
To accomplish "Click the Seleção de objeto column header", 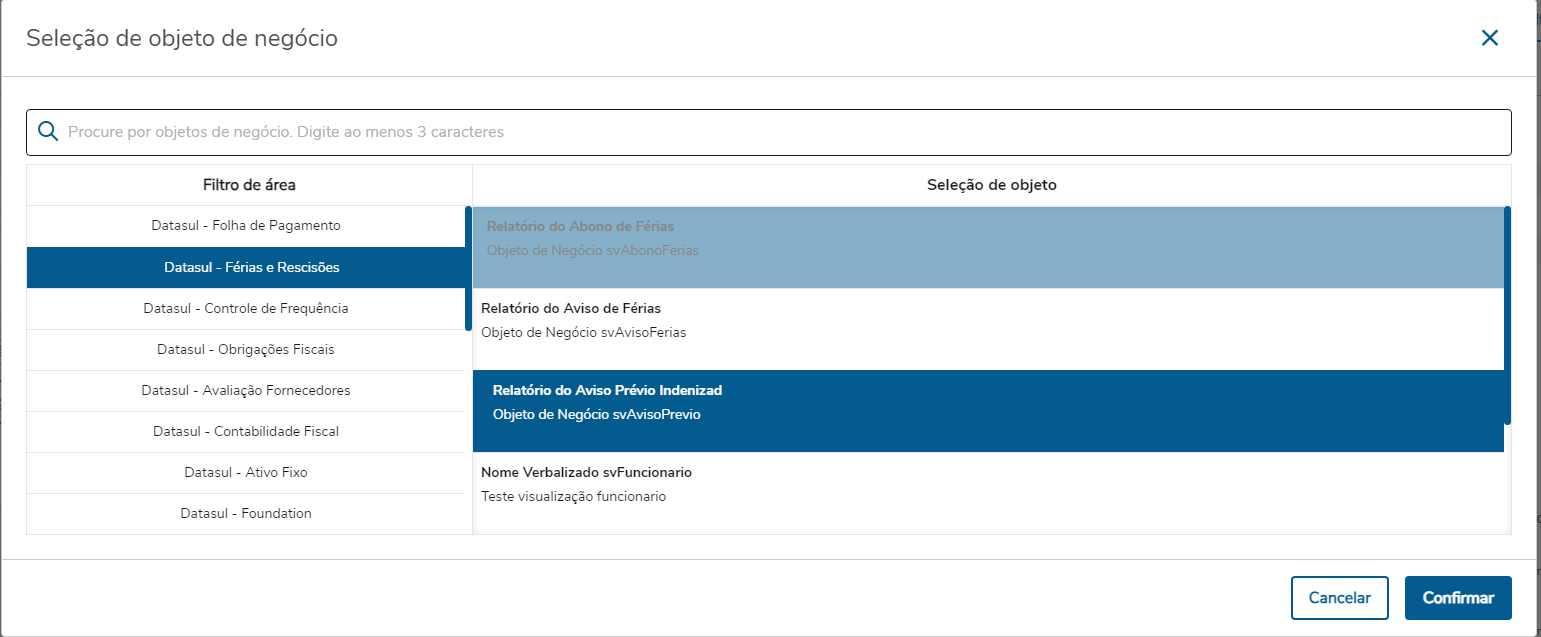I will click(x=991, y=185).
